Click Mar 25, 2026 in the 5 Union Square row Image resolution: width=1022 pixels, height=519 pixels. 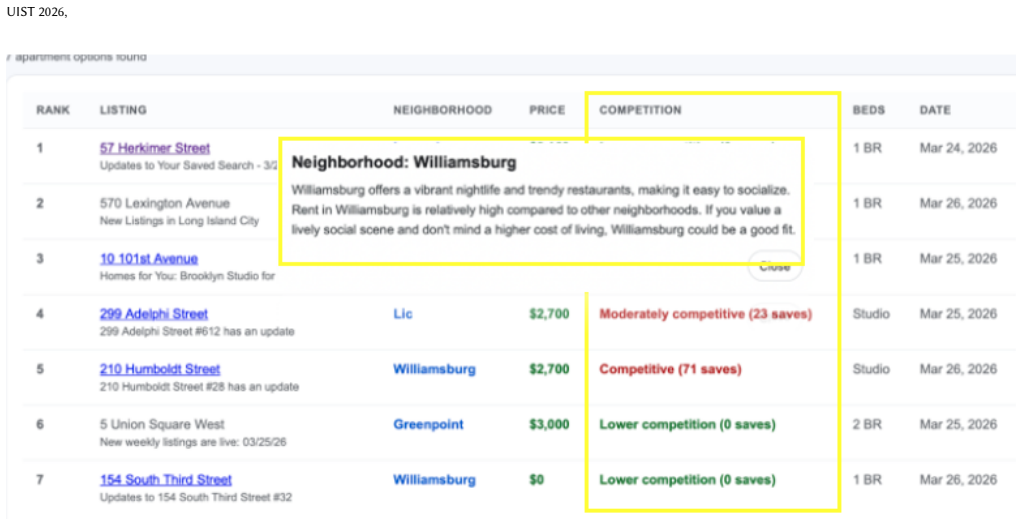(958, 424)
